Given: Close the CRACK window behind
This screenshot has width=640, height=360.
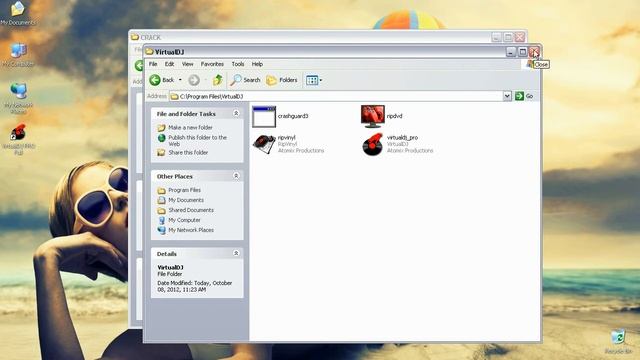Looking at the screenshot, I should (x=520, y=37).
